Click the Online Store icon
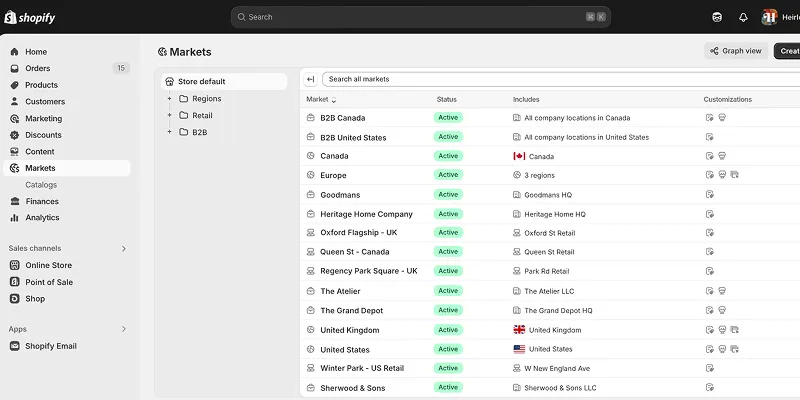Screen dimensions: 800x400 click(15, 265)
